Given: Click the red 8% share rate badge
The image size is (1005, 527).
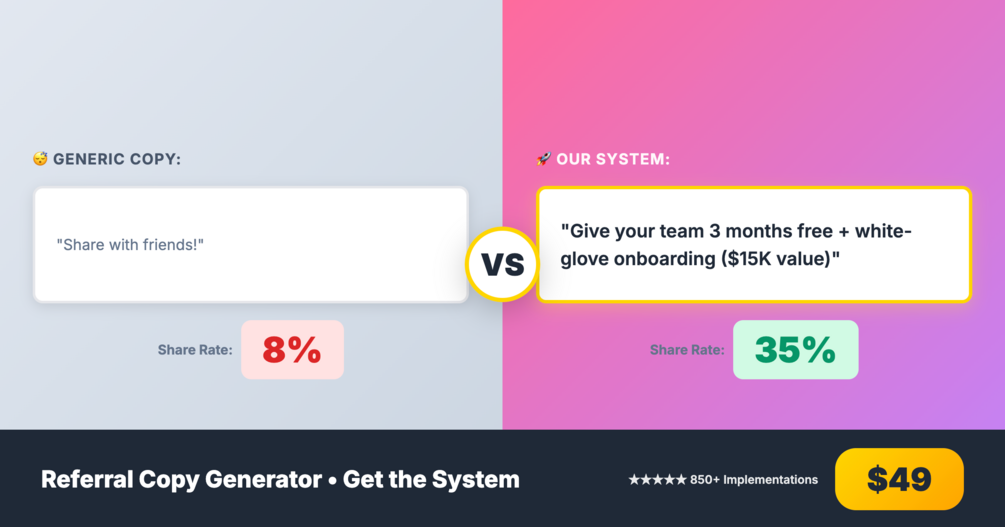Looking at the screenshot, I should point(292,350).
